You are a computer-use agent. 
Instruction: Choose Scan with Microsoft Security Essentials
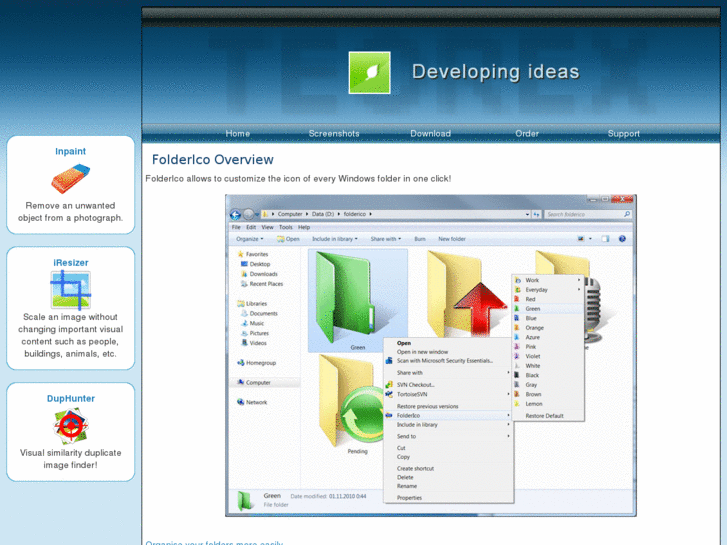pyautogui.click(x=445, y=361)
